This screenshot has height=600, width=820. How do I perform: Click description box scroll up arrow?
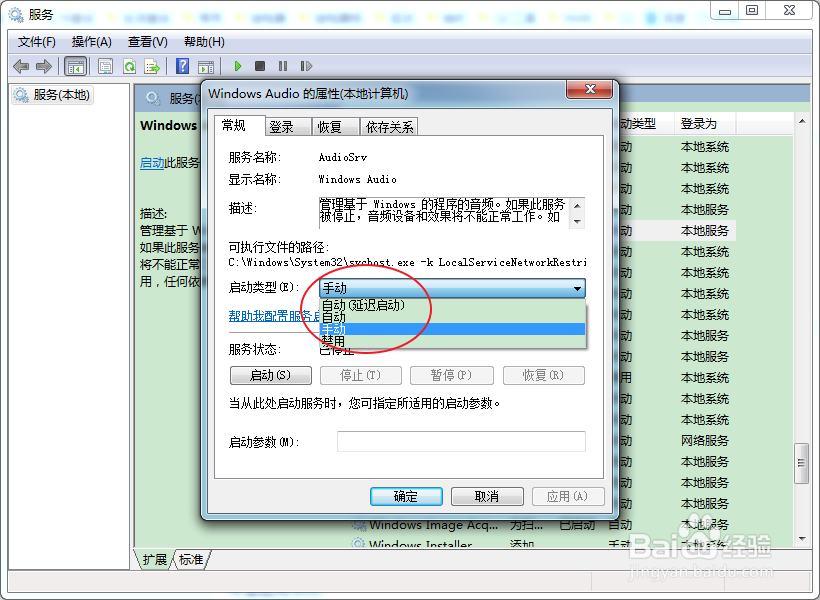tap(577, 206)
